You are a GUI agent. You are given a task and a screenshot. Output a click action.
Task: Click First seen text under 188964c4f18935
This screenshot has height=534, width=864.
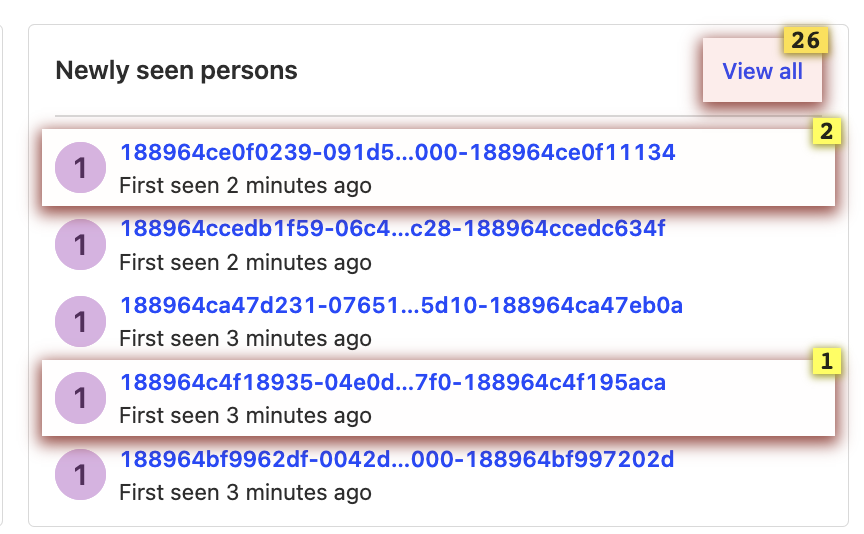pos(245,416)
